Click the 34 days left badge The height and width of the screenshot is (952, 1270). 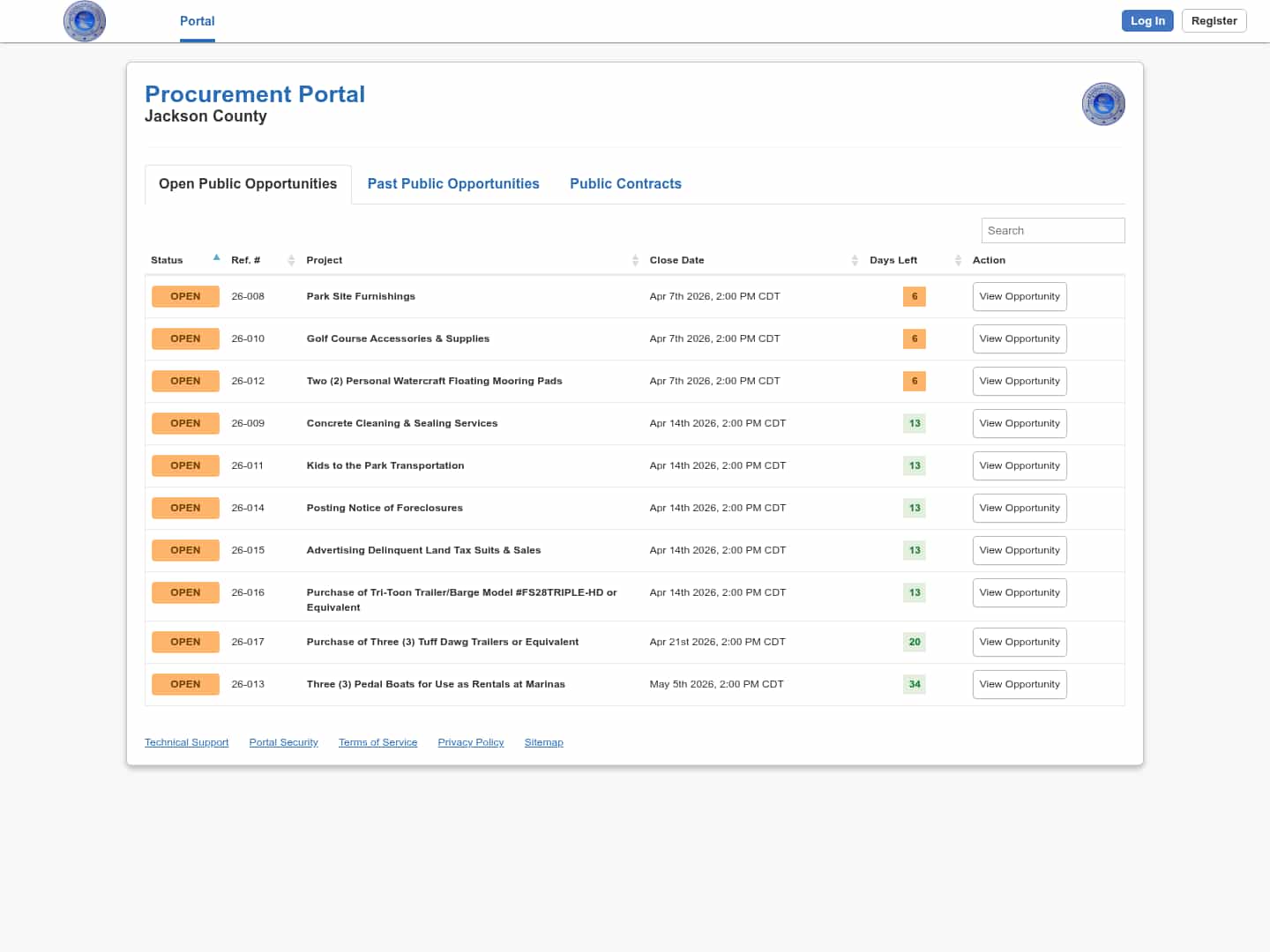[x=915, y=684]
